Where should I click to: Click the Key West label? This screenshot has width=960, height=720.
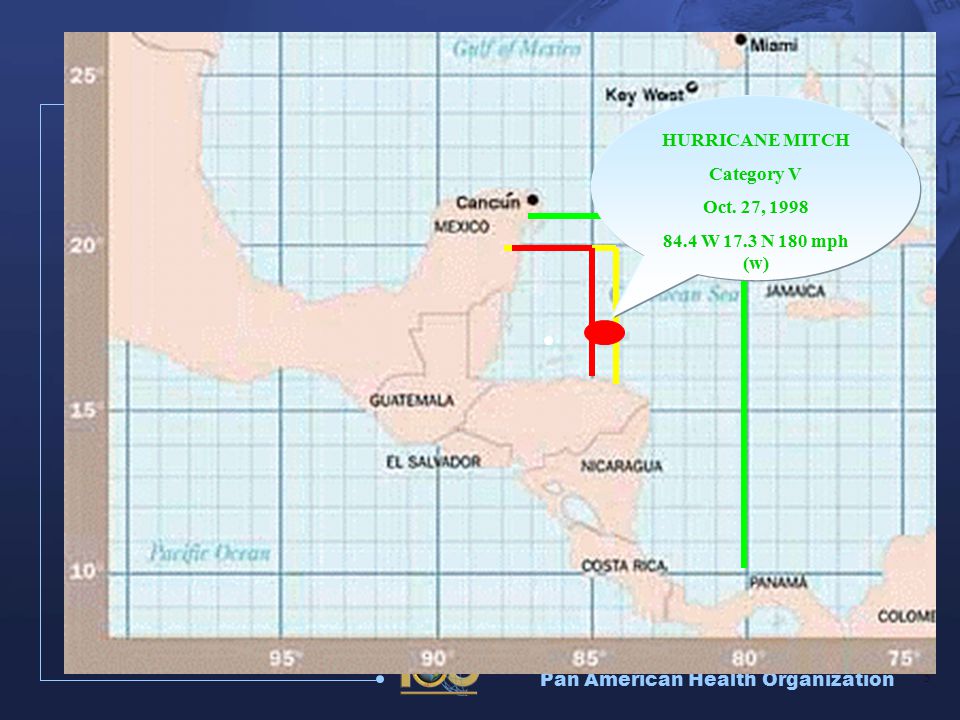(x=644, y=95)
